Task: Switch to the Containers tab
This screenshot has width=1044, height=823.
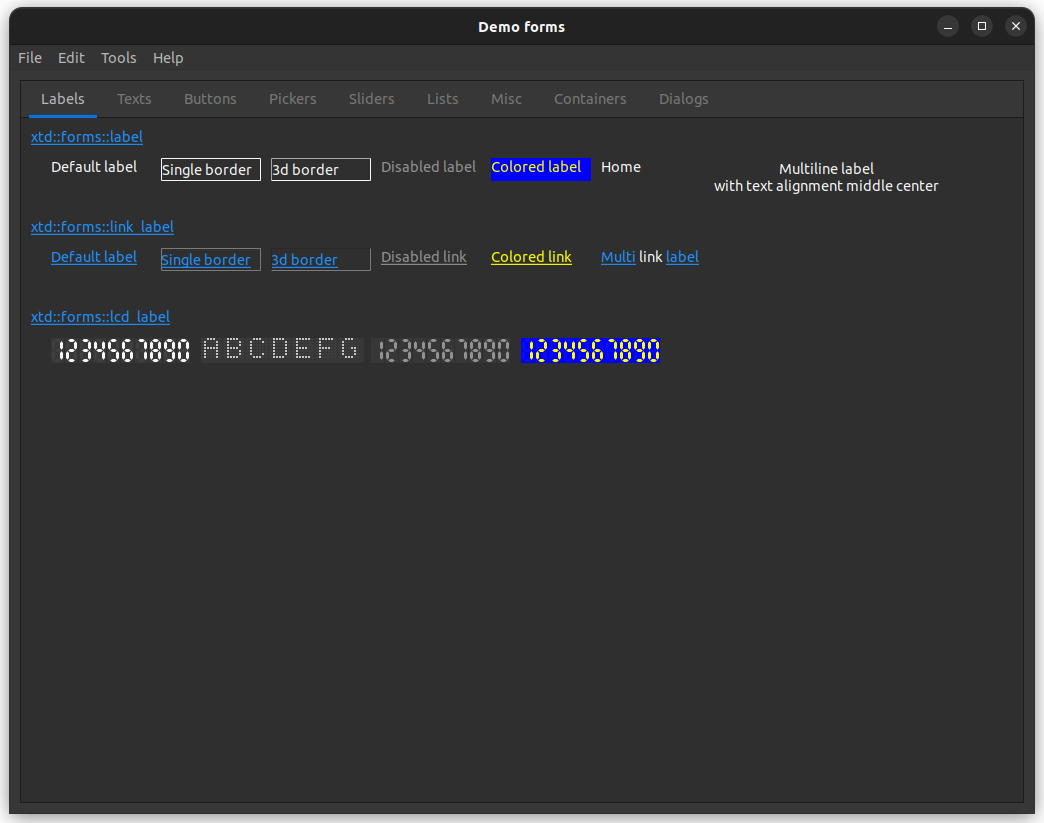Action: [x=590, y=99]
